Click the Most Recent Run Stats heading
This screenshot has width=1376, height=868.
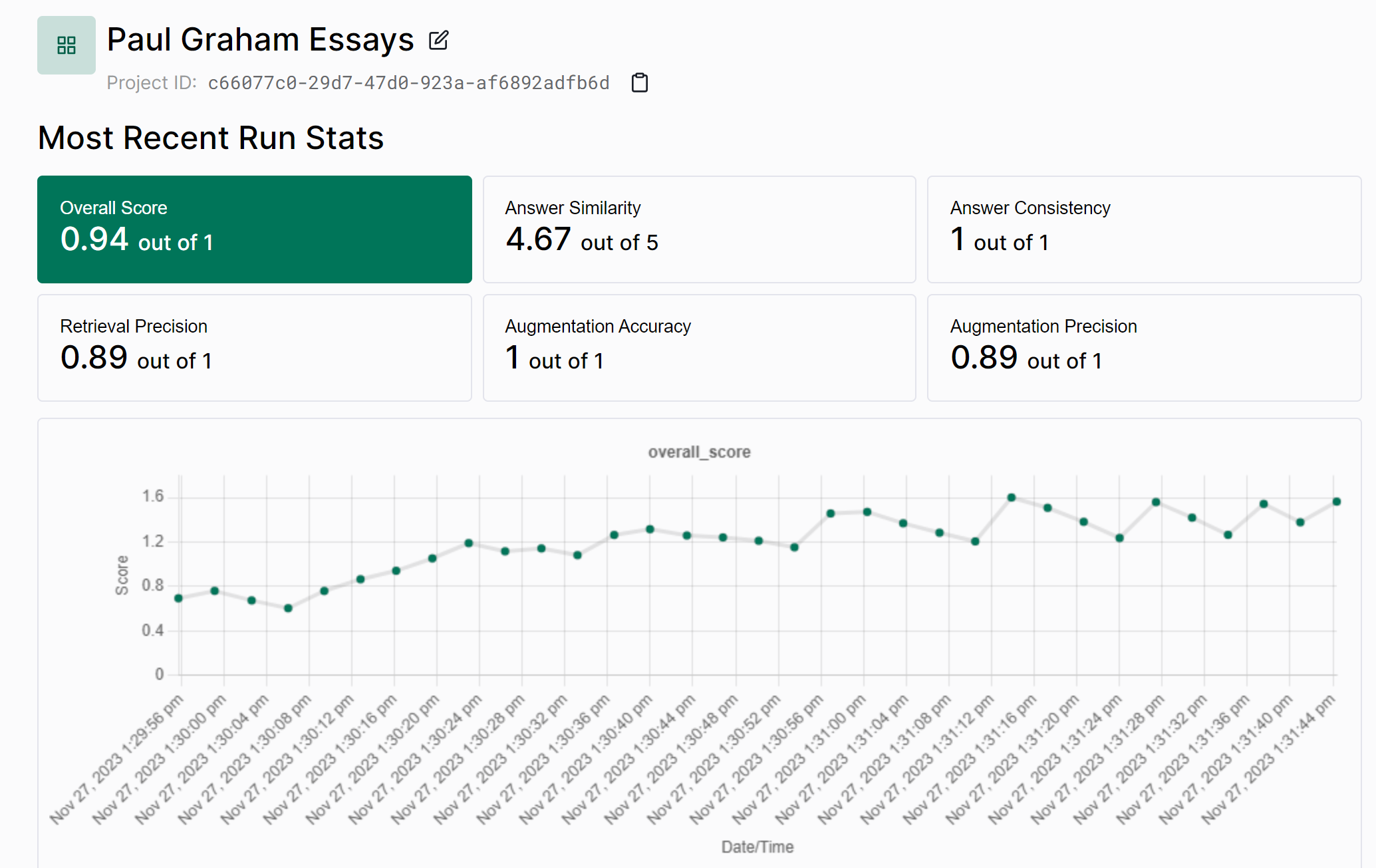[211, 138]
